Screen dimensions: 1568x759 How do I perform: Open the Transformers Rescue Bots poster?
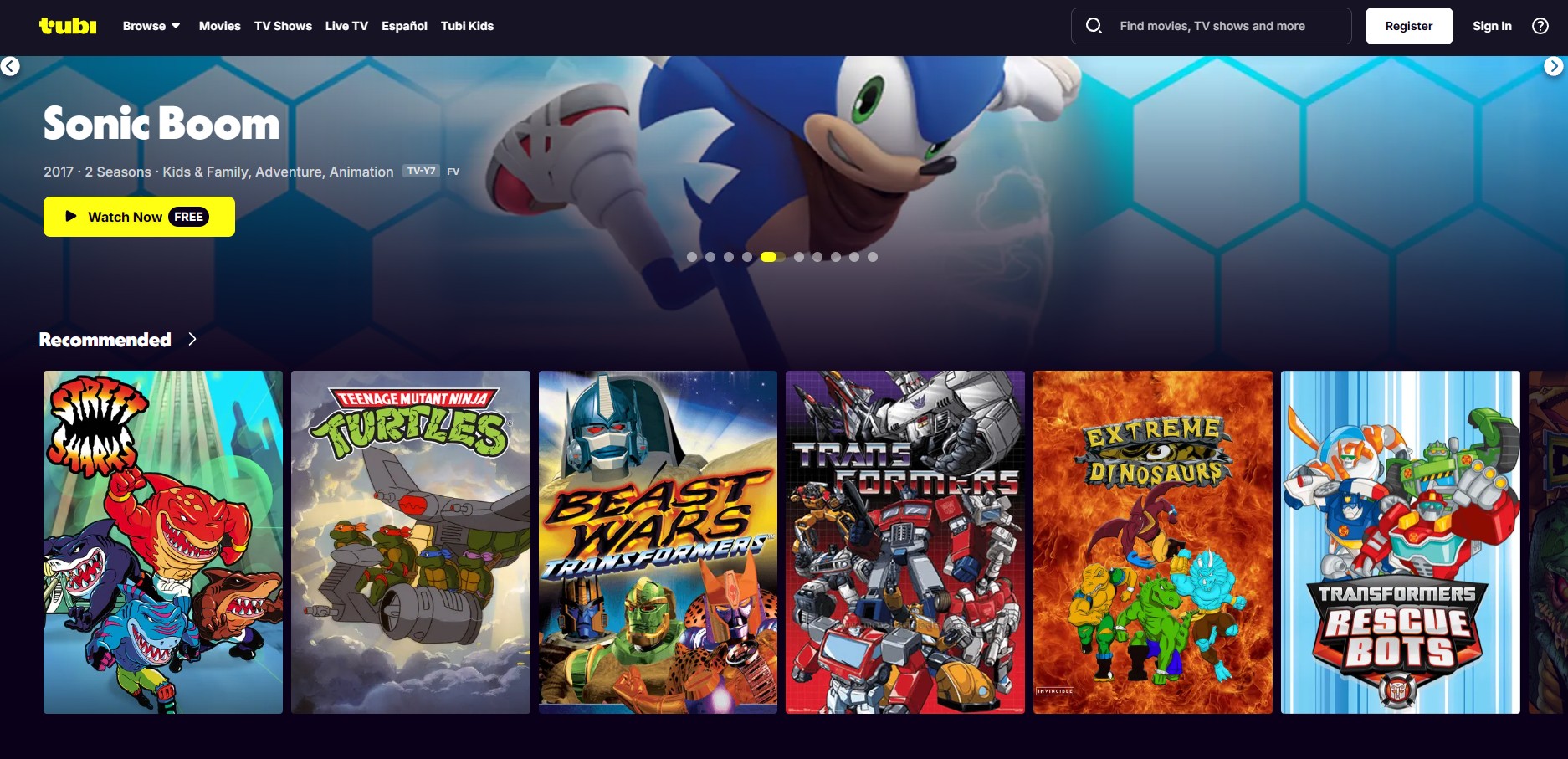pos(1401,542)
